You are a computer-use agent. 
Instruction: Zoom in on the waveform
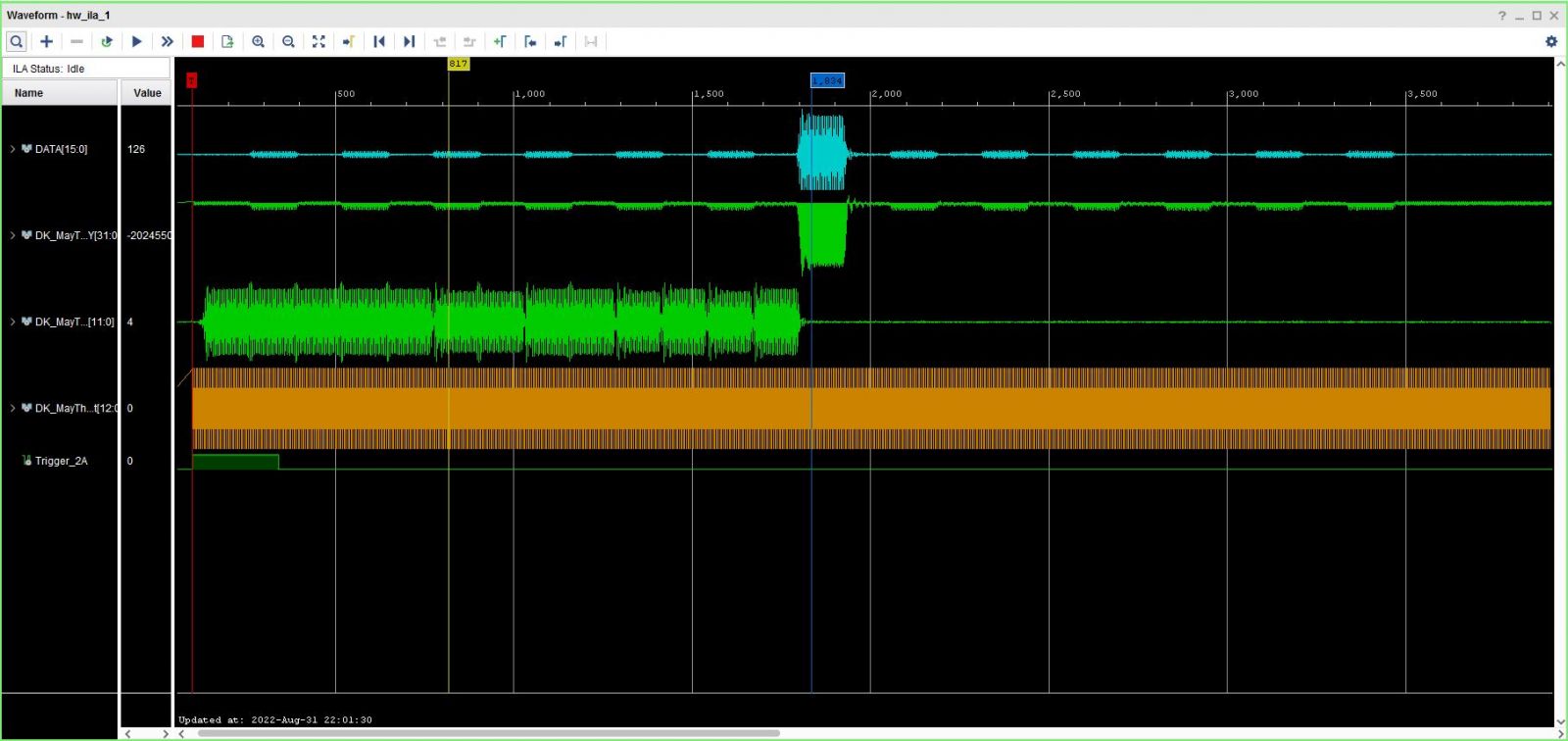[258, 41]
